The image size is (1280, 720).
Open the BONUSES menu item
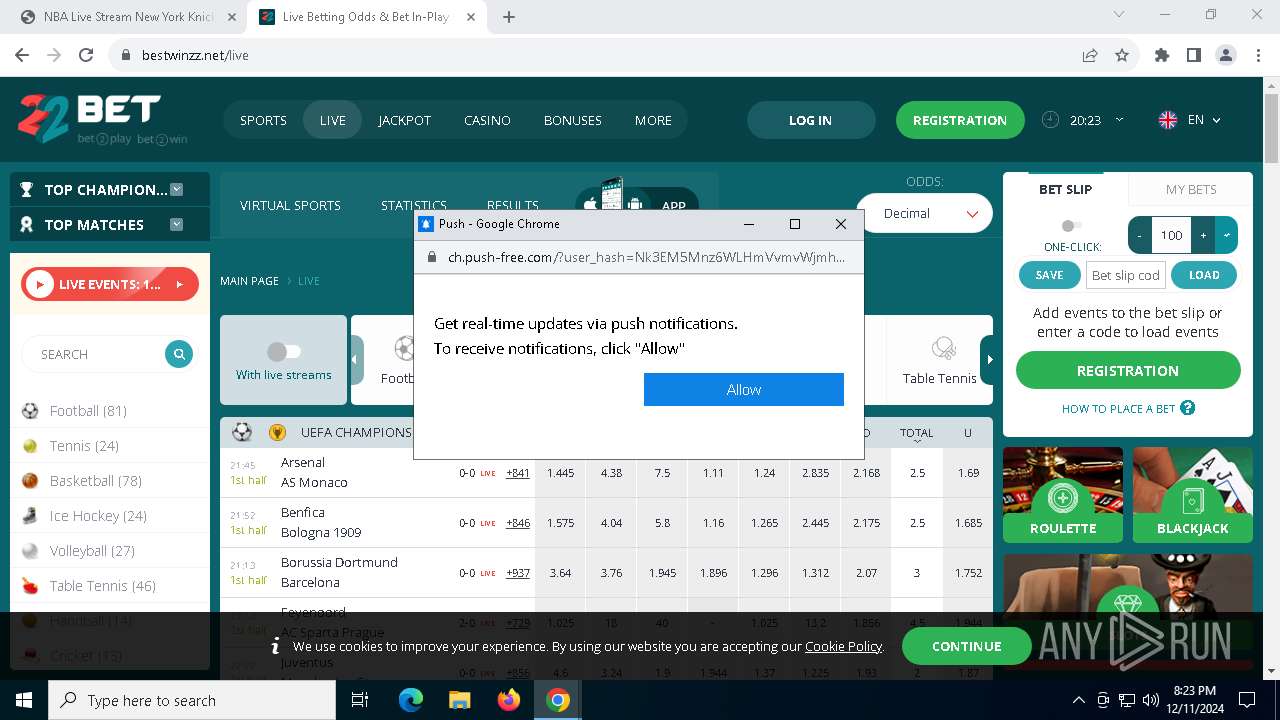tap(573, 120)
